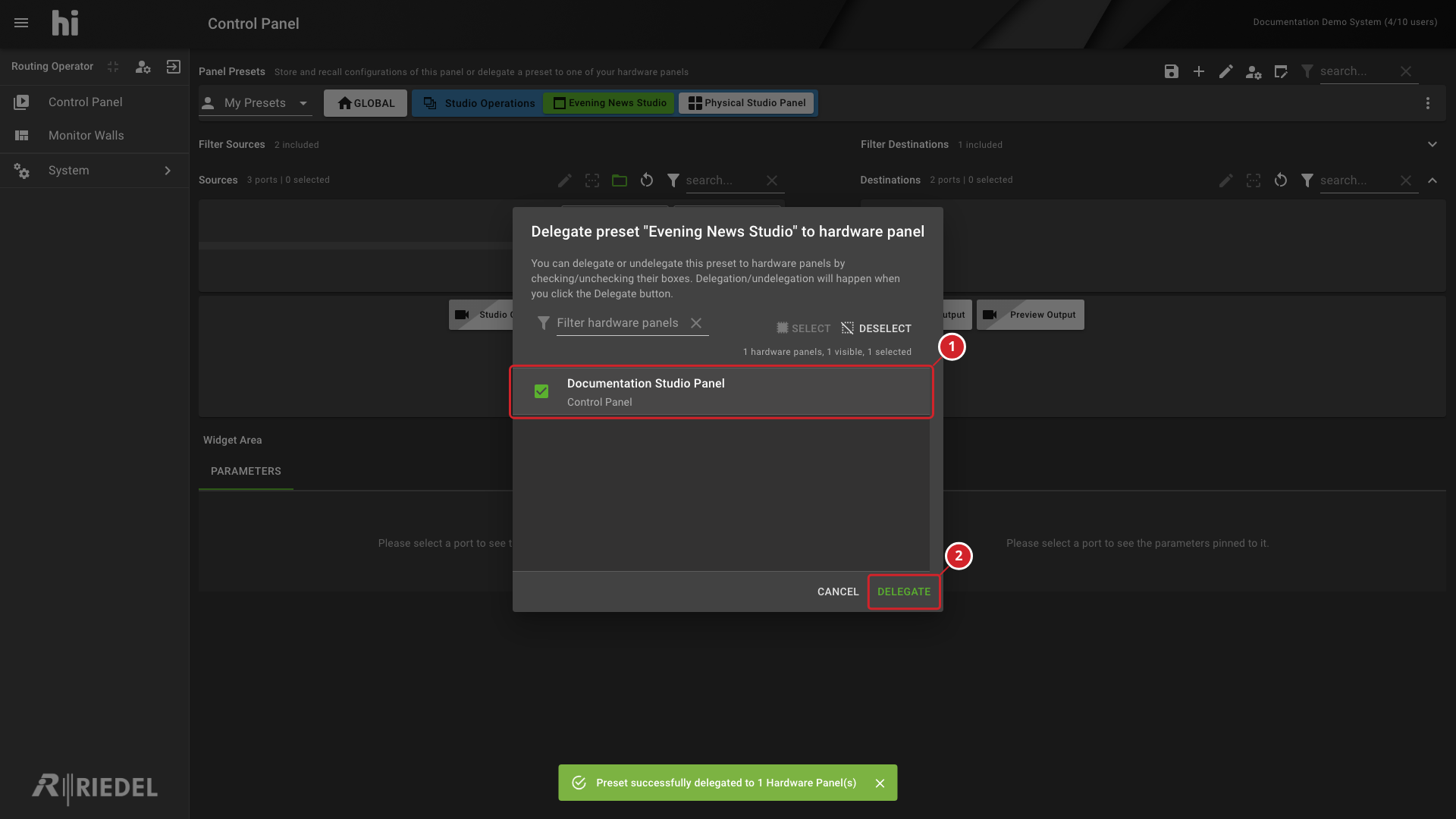Viewport: 1456px width, 819px height.
Task: Select the GLOBAL preset tab
Action: (366, 103)
